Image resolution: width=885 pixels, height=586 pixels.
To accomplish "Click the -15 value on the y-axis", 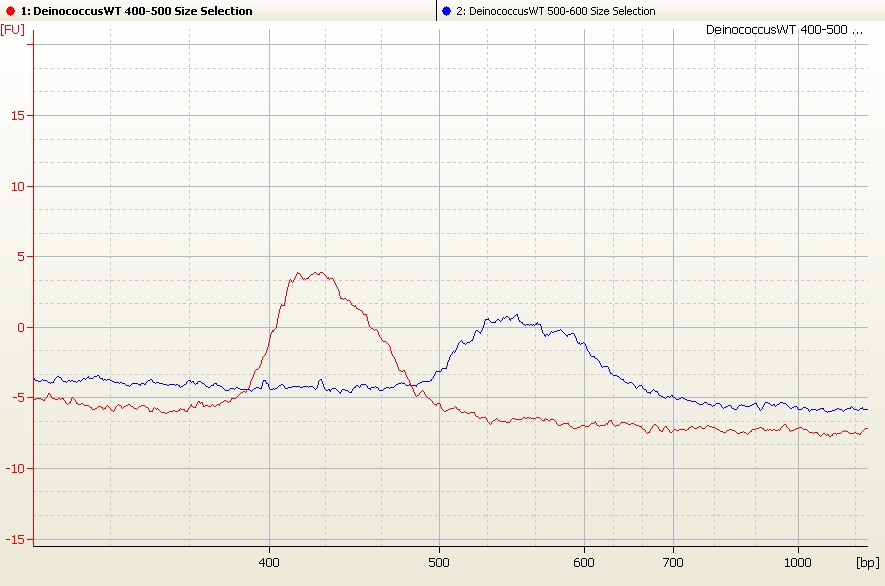I will (x=16, y=539).
